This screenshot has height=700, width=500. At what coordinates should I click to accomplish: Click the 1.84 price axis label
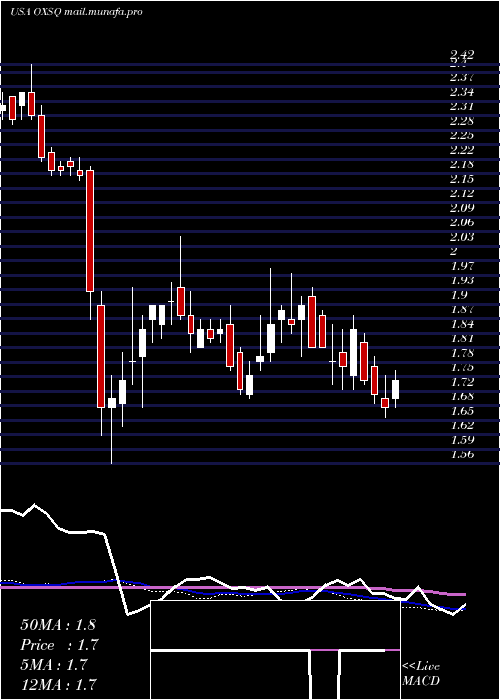coord(462,324)
